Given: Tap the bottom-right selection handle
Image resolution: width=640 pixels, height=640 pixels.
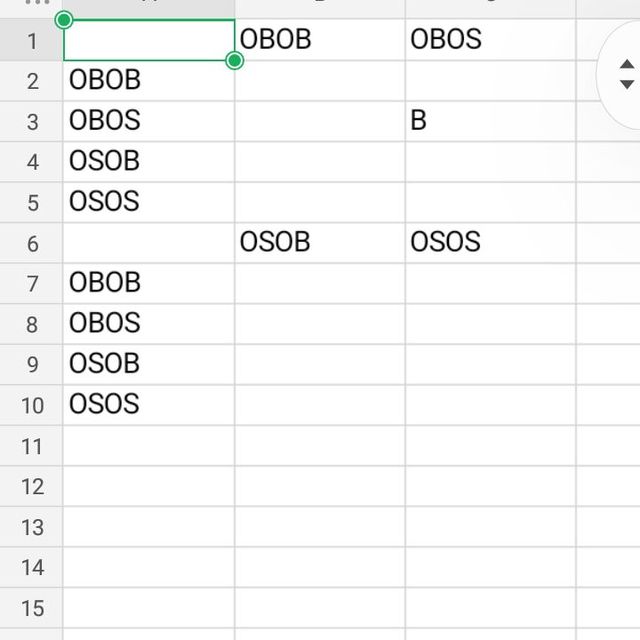Looking at the screenshot, I should 234,61.
